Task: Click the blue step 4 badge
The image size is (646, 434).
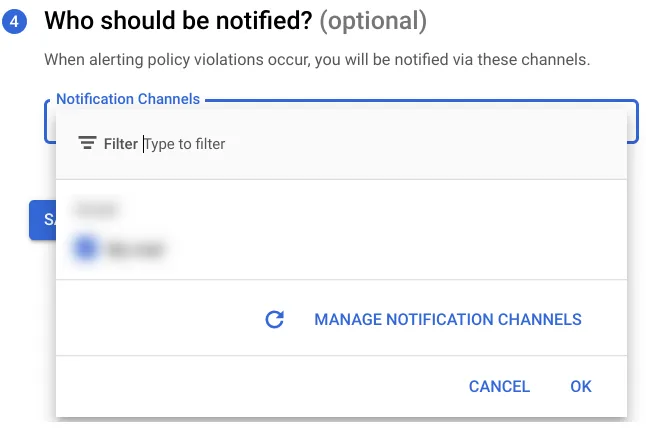Action: 14,19
